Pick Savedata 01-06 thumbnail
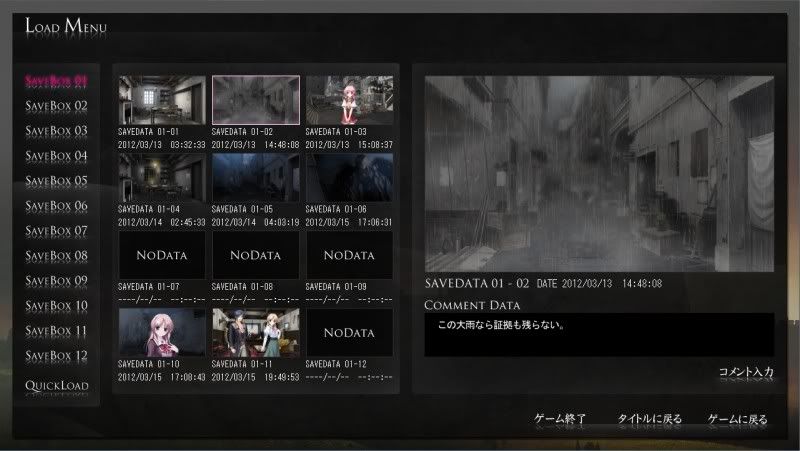 click(349, 178)
